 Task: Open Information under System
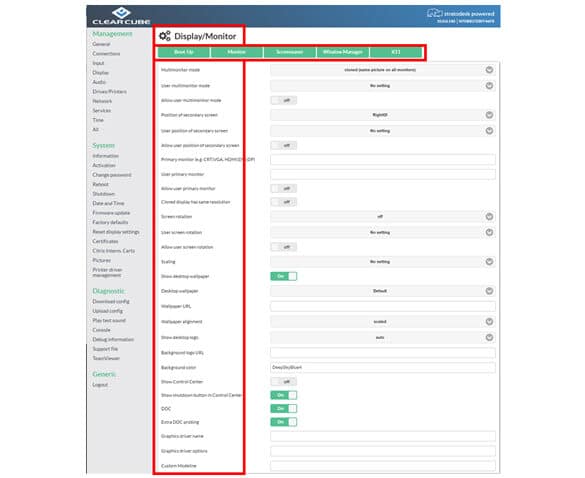tap(106, 156)
